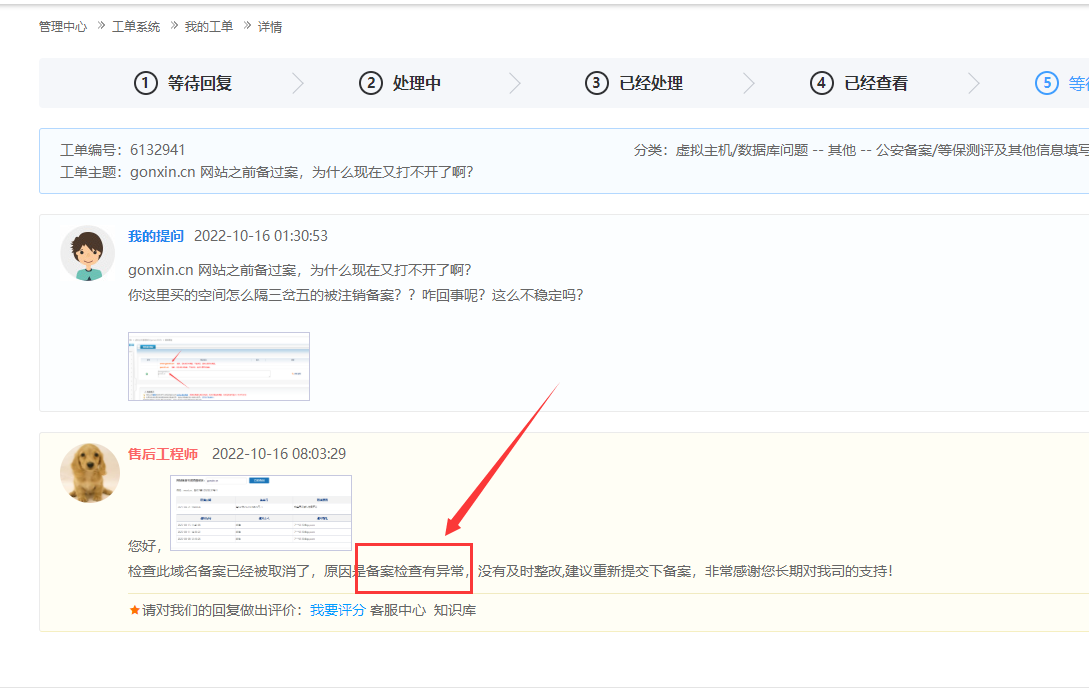Viewport: 1089px width, 689px height.
Task: Click the 我的提问 author name
Action: (156, 236)
